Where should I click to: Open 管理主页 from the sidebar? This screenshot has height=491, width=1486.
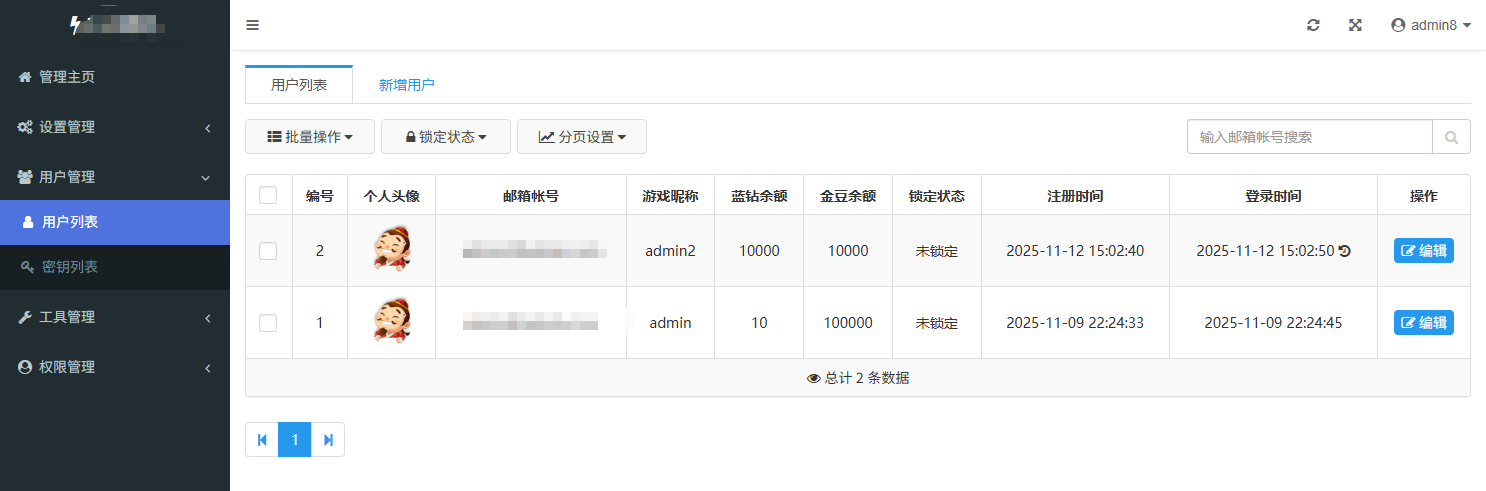(66, 77)
